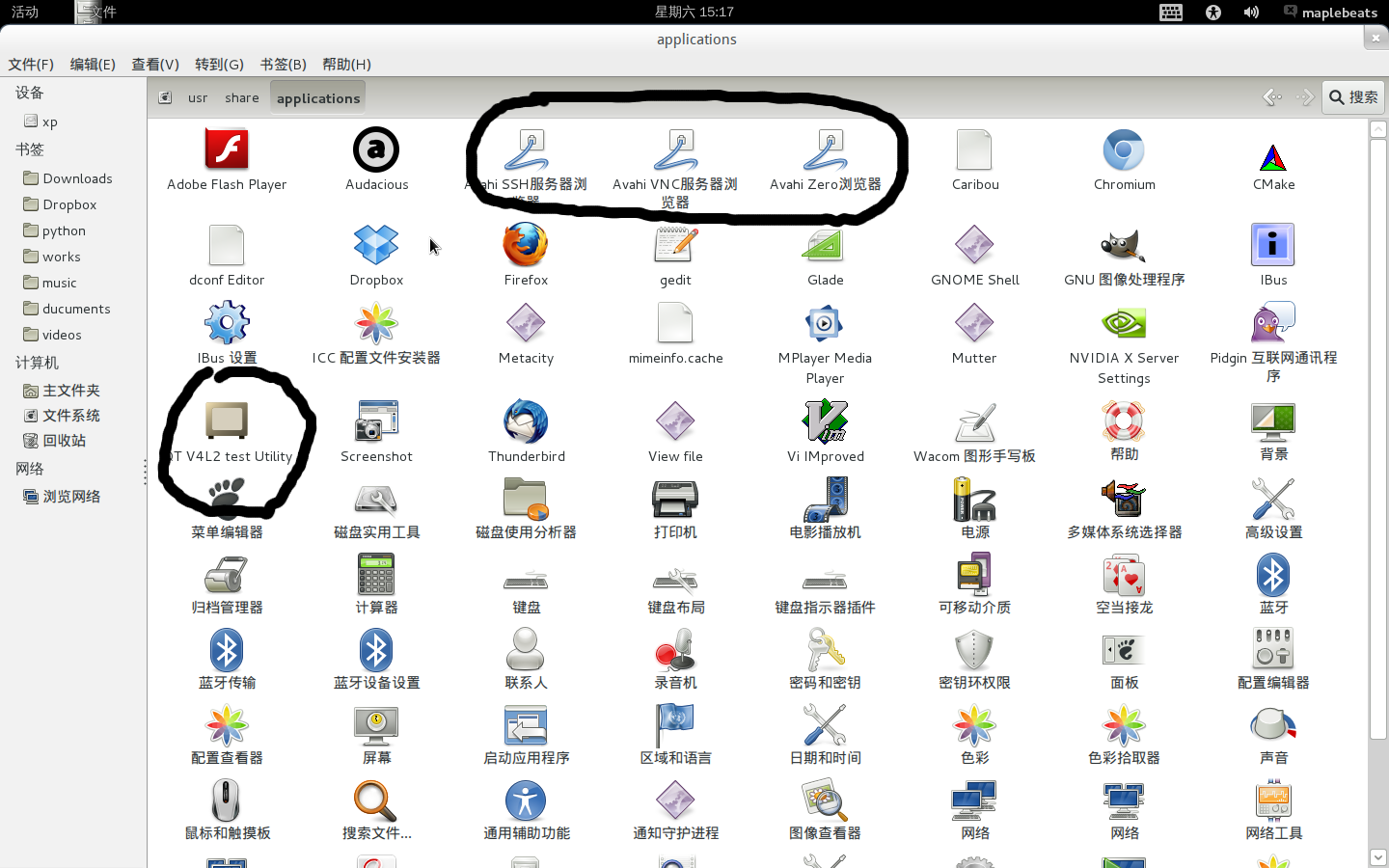Open the 帮助(H) menu
Viewport: 1389px width, 868px height.
tap(346, 65)
